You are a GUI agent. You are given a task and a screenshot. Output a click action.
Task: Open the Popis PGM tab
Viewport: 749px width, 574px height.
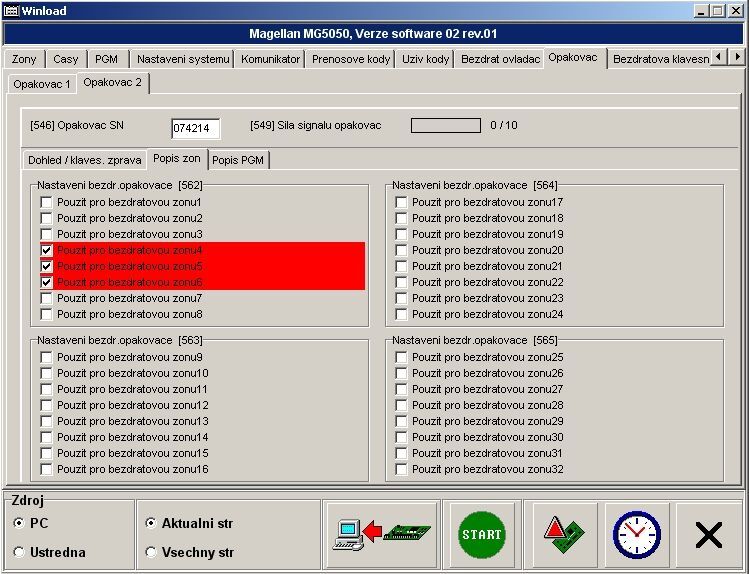tap(239, 160)
